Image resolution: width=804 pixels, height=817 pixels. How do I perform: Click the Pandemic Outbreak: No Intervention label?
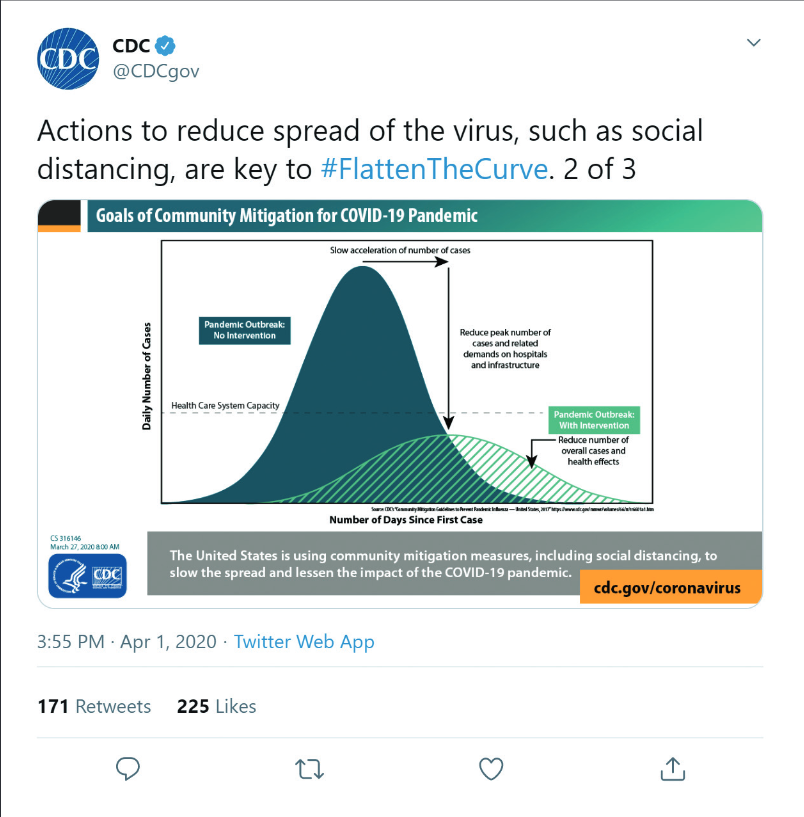point(244,330)
